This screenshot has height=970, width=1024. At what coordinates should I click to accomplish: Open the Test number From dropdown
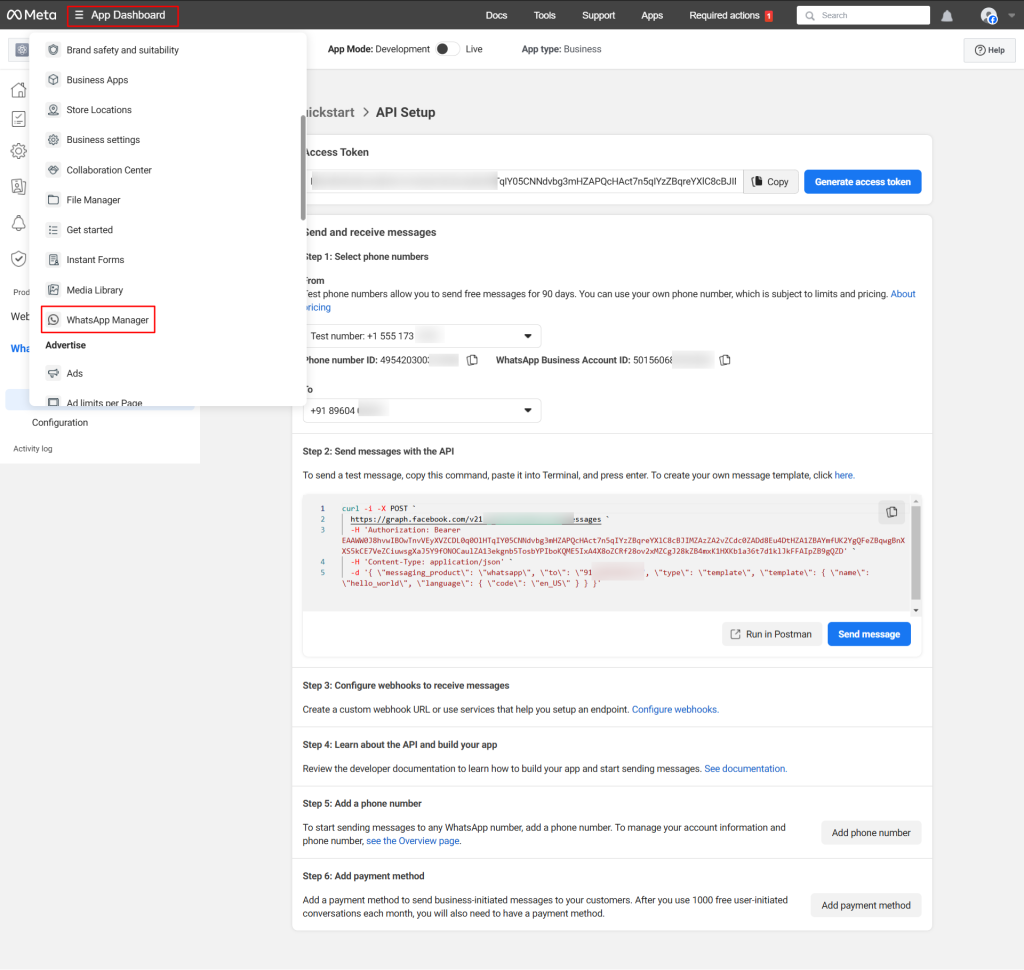422,336
